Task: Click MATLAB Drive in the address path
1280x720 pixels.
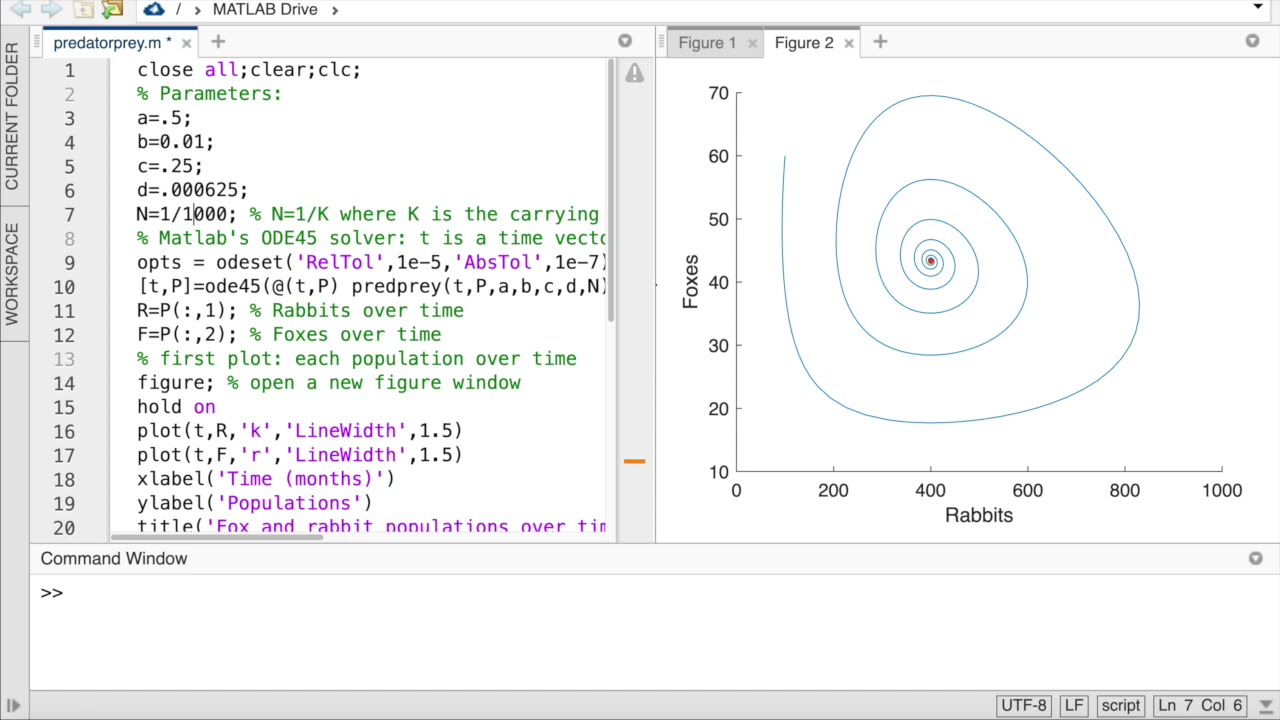Action: point(265,9)
